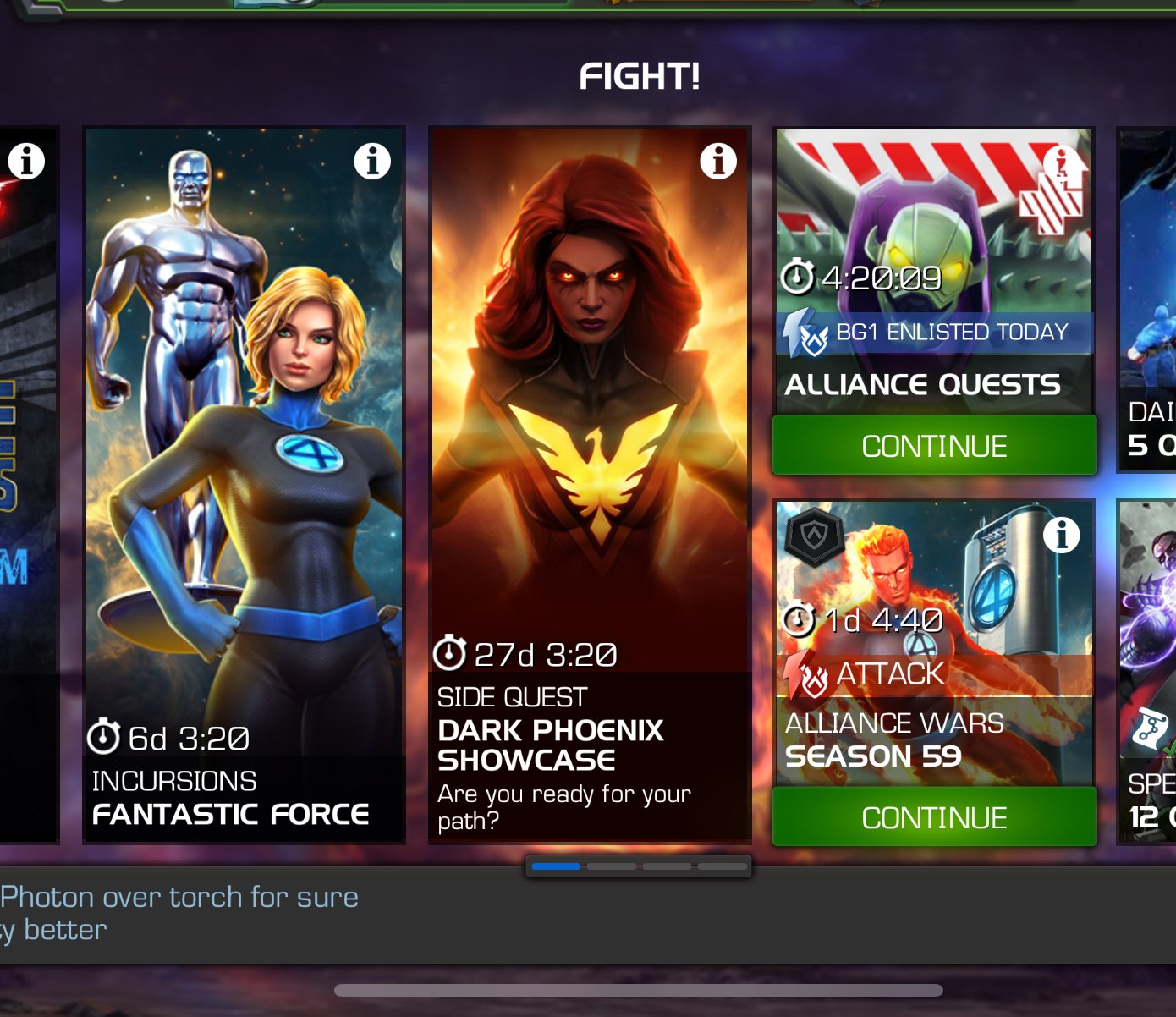
Task: Tap info icon on Dark Phoenix Showcase card
Action: (718, 161)
